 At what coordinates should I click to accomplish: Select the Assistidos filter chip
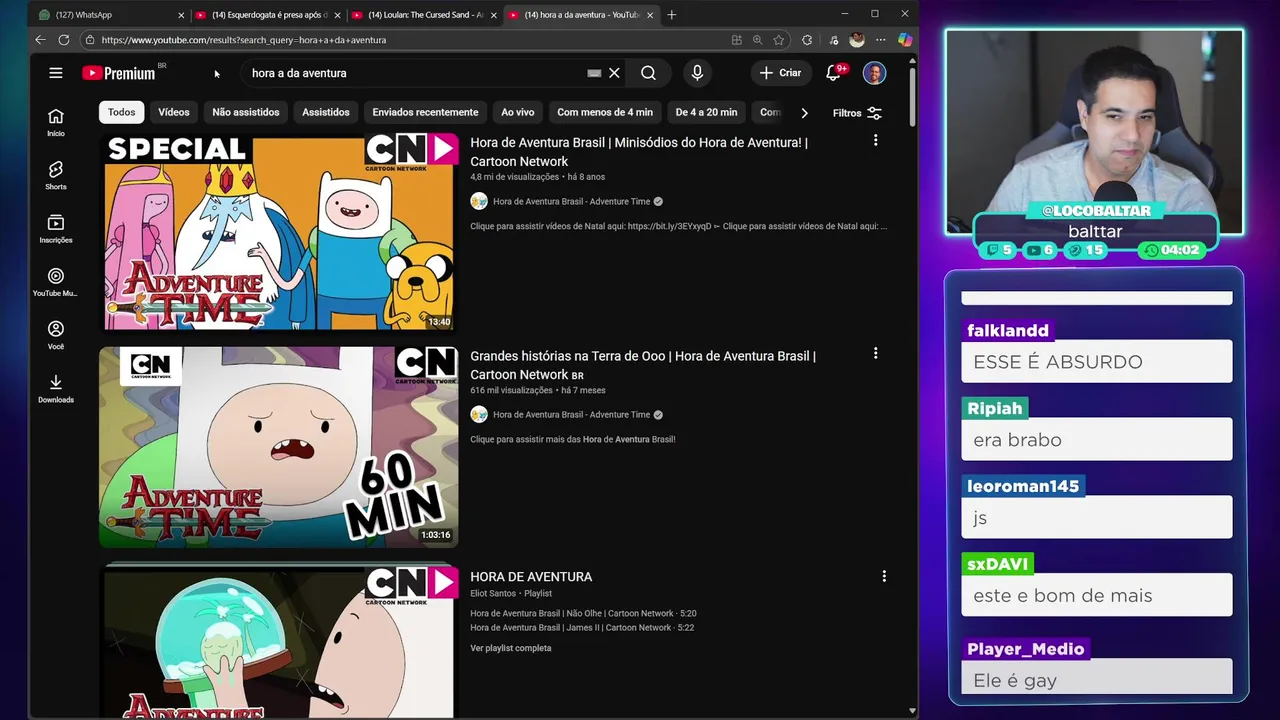(x=326, y=112)
